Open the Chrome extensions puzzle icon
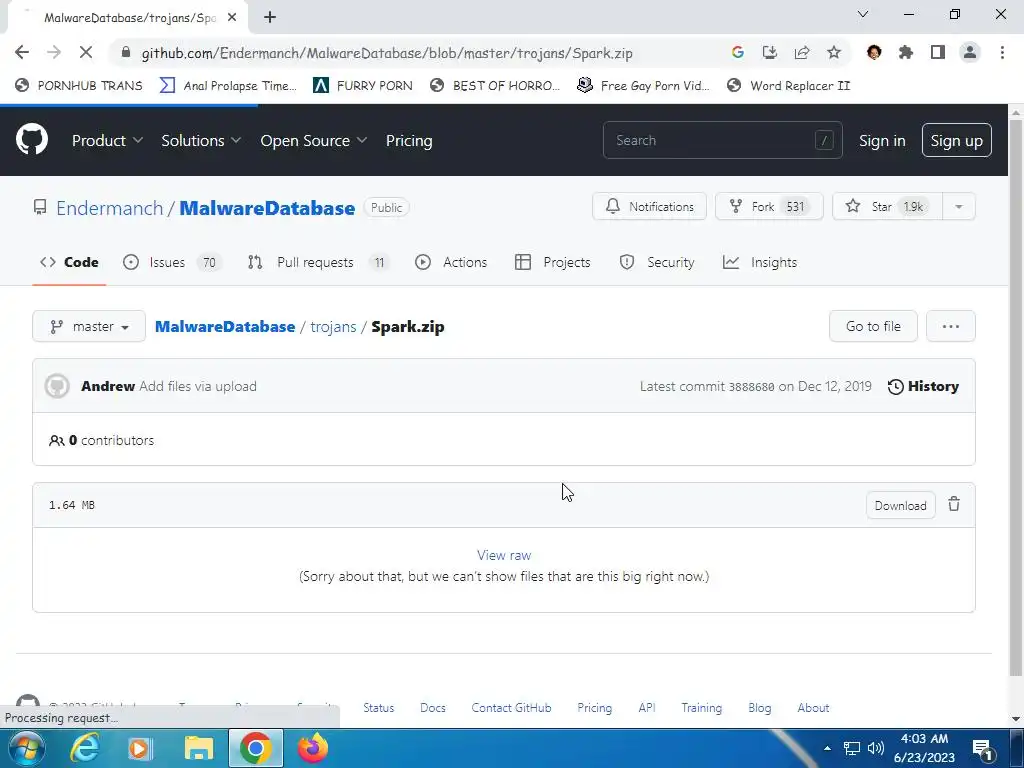The height and width of the screenshot is (768, 1024). [x=906, y=53]
